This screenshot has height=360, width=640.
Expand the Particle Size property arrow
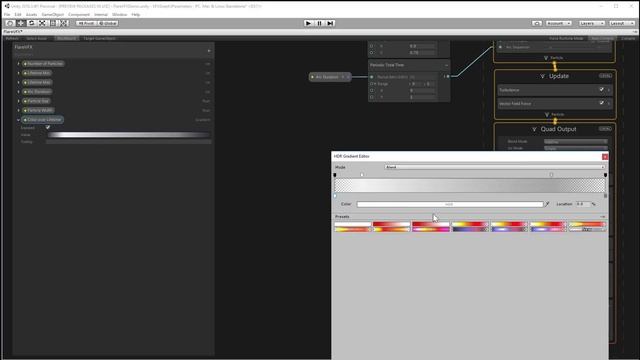click(18, 101)
